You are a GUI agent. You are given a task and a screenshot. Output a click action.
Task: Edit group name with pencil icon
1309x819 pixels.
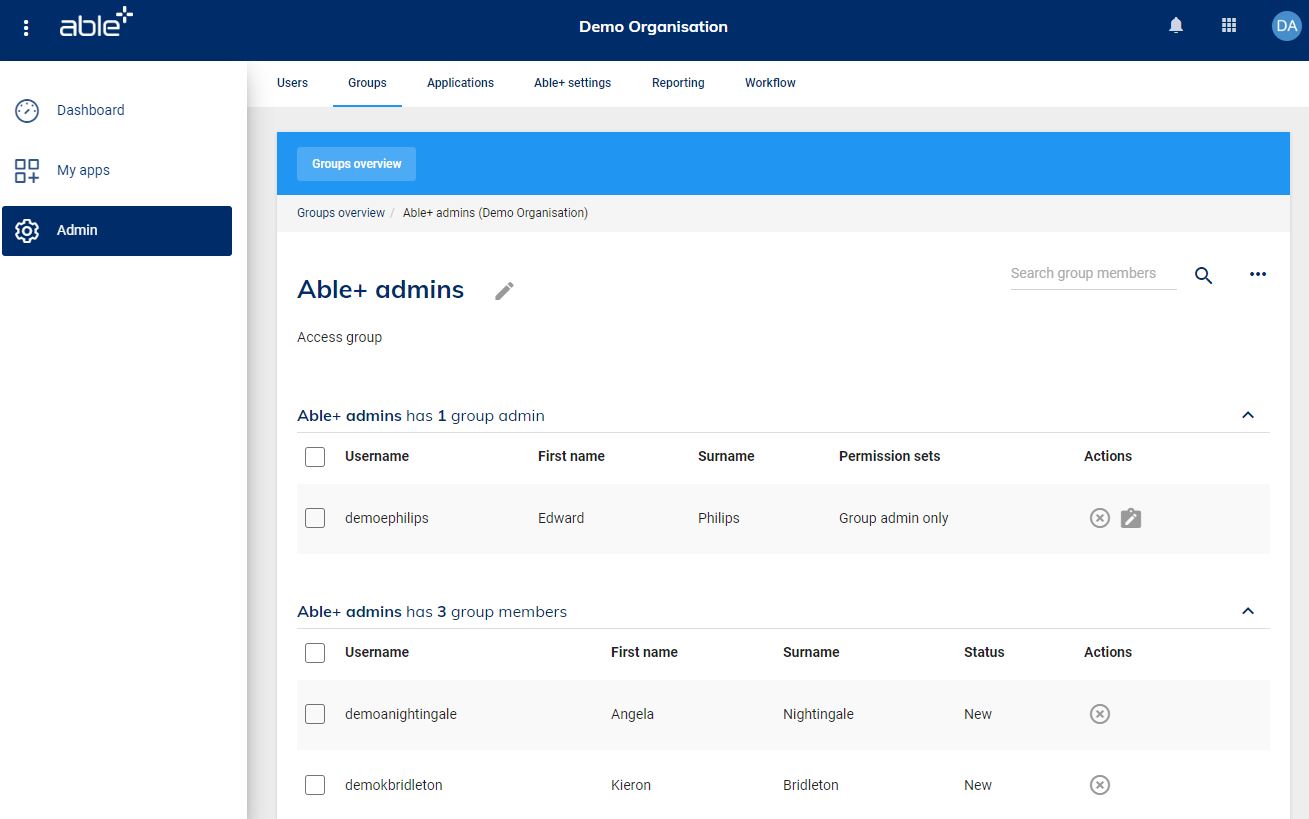pyautogui.click(x=504, y=291)
